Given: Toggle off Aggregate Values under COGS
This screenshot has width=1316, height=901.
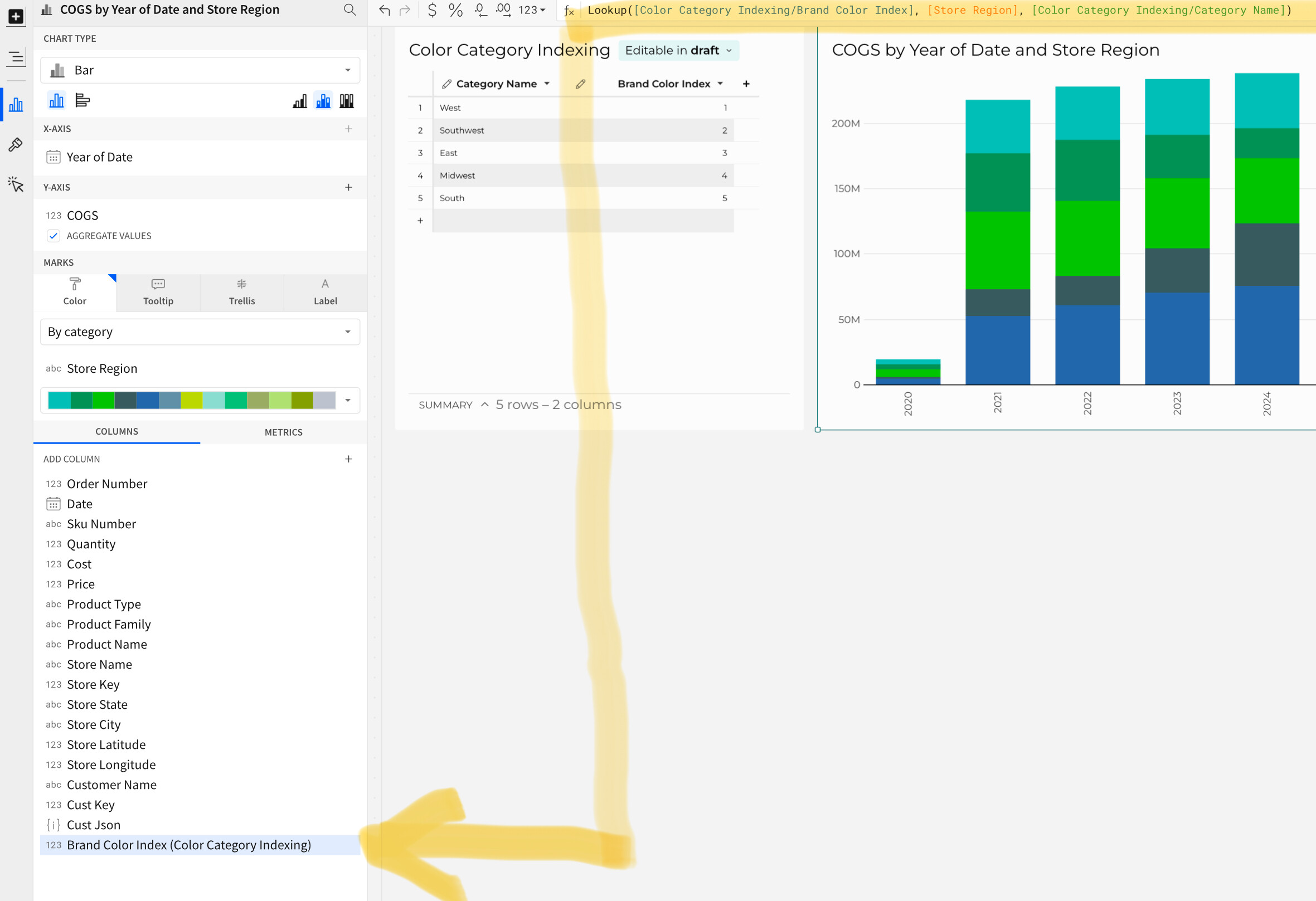Looking at the screenshot, I should (x=54, y=236).
